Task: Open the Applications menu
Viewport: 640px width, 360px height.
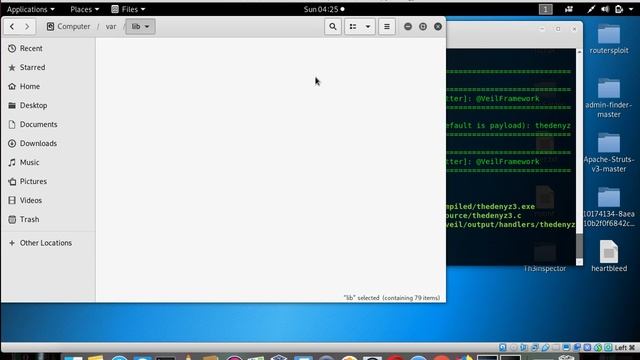Action: (31, 9)
